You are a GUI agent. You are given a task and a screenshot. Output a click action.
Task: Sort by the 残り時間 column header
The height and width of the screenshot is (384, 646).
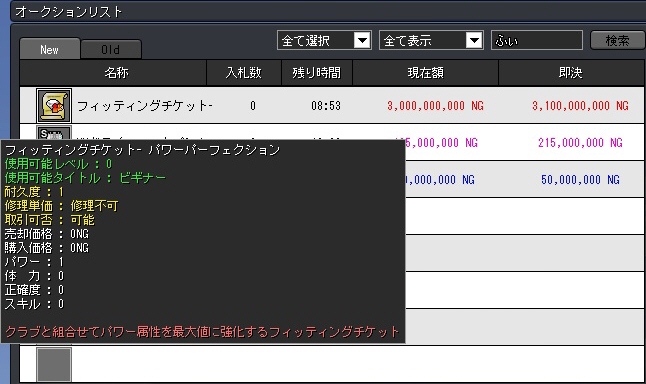pos(317,73)
